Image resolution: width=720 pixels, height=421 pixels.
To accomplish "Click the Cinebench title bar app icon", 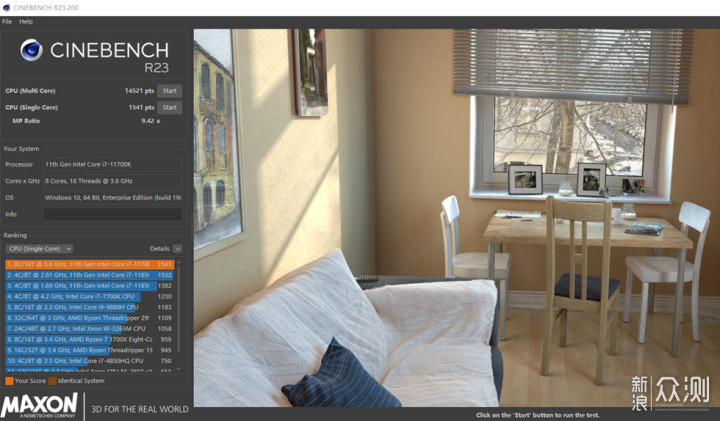I will click(x=6, y=8).
